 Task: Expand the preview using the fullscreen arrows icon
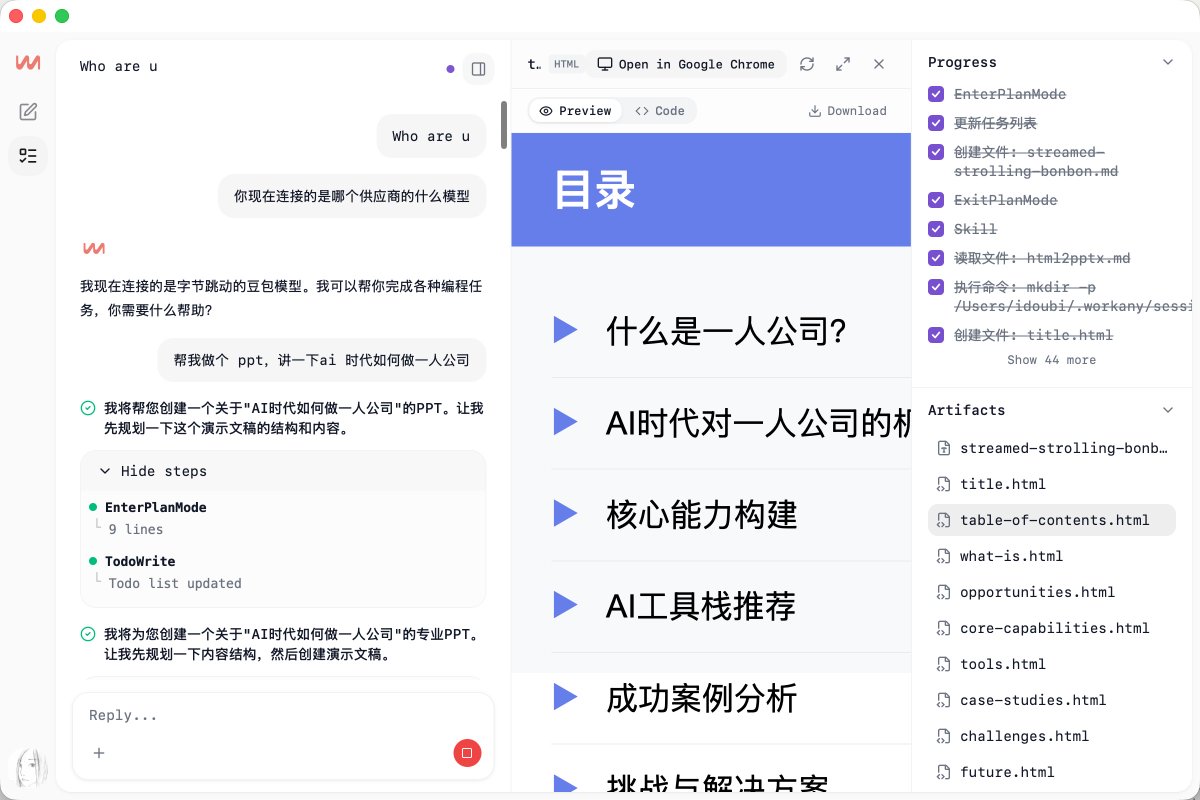pos(843,63)
